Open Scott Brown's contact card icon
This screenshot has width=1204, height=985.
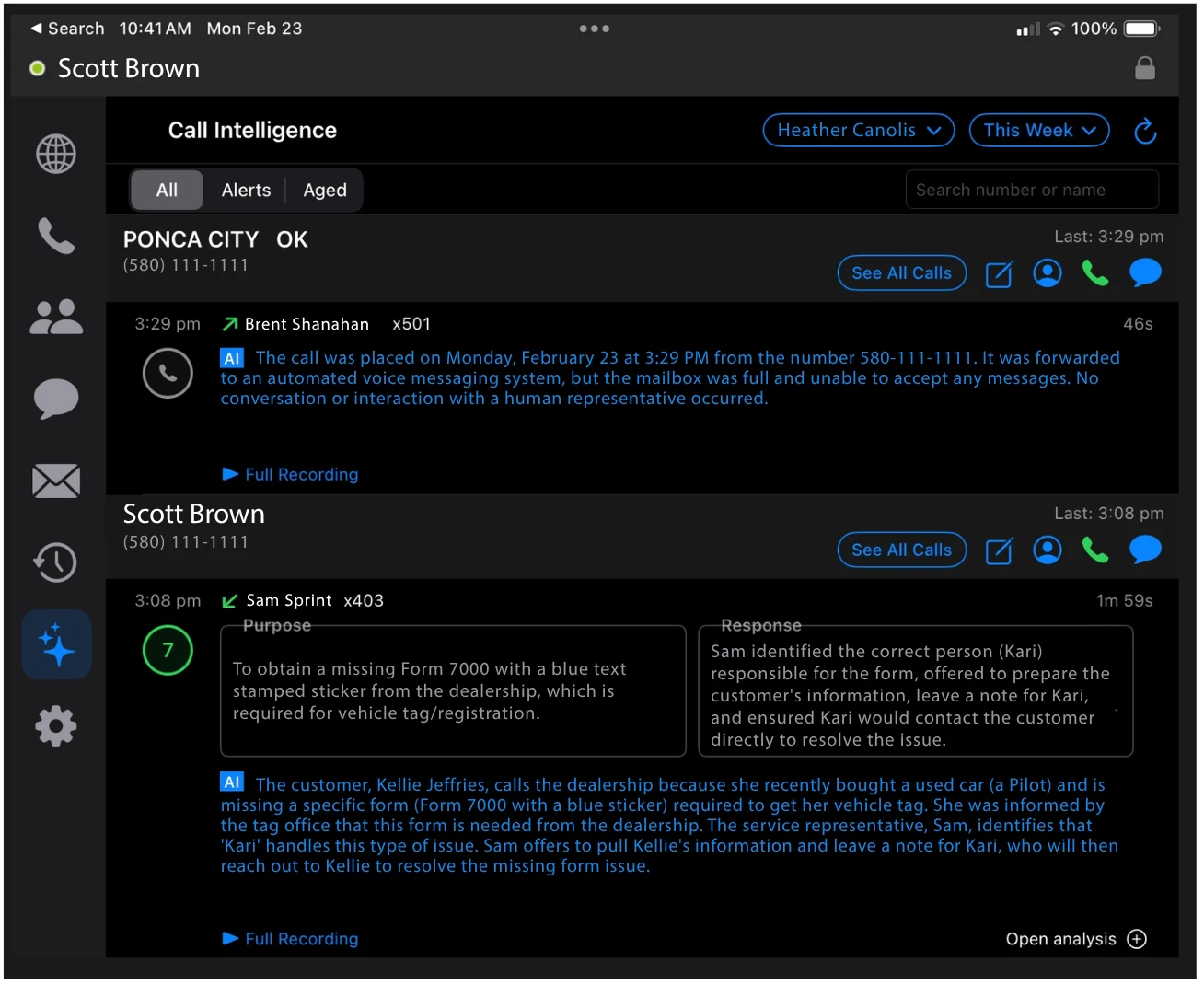(x=1047, y=550)
